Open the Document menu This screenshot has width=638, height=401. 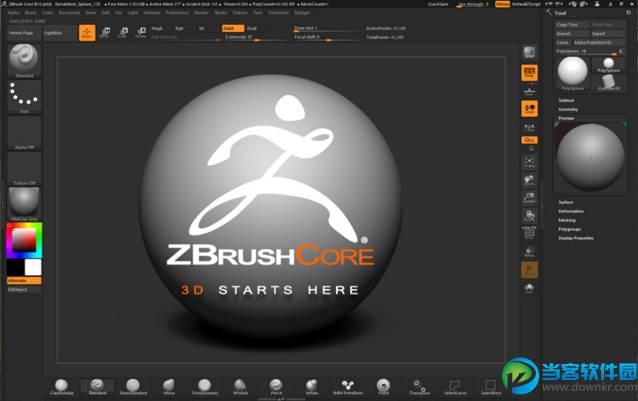pos(69,13)
